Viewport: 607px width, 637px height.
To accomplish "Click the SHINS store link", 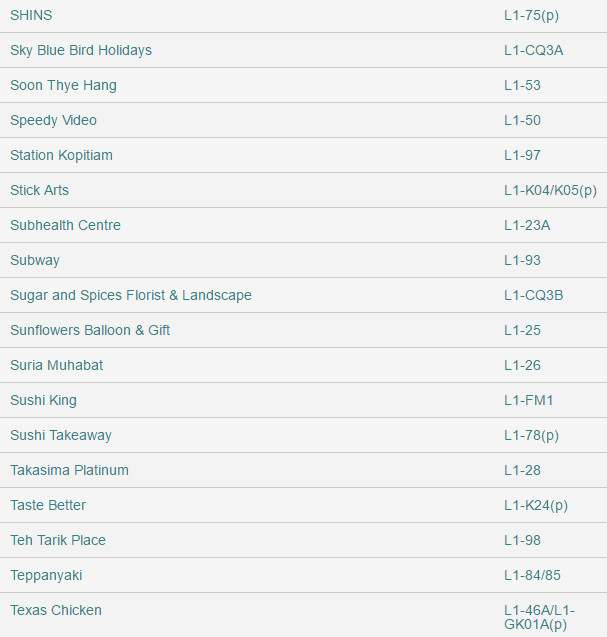I will pos(31,16).
